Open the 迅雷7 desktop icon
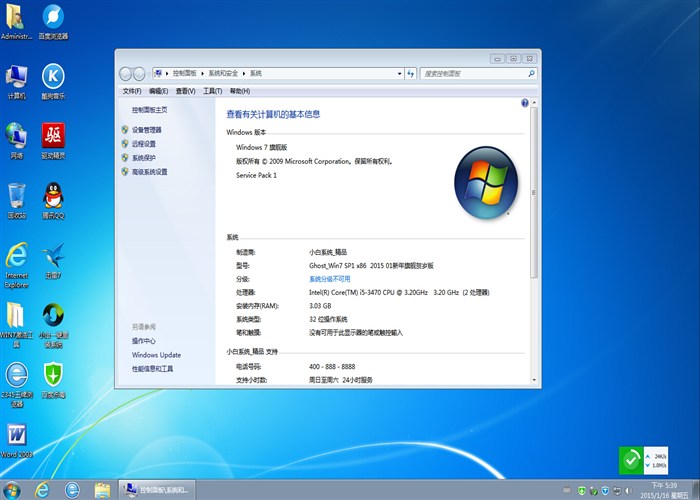 click(x=53, y=259)
